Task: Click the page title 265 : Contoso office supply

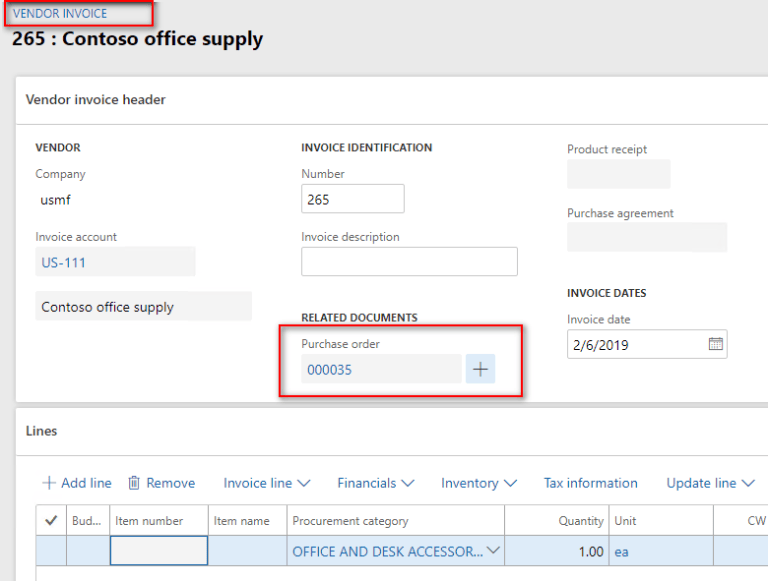Action: click(137, 39)
